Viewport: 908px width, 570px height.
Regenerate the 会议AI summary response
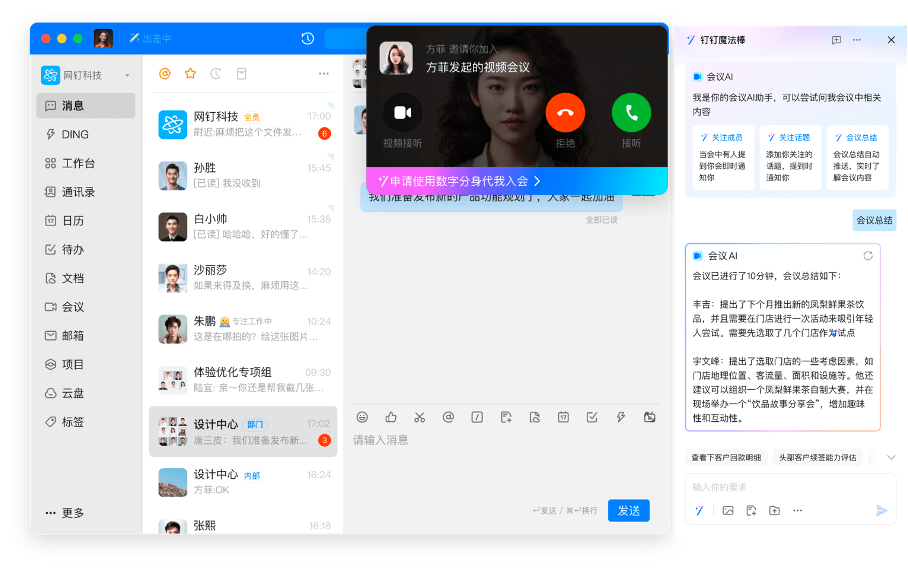868,256
